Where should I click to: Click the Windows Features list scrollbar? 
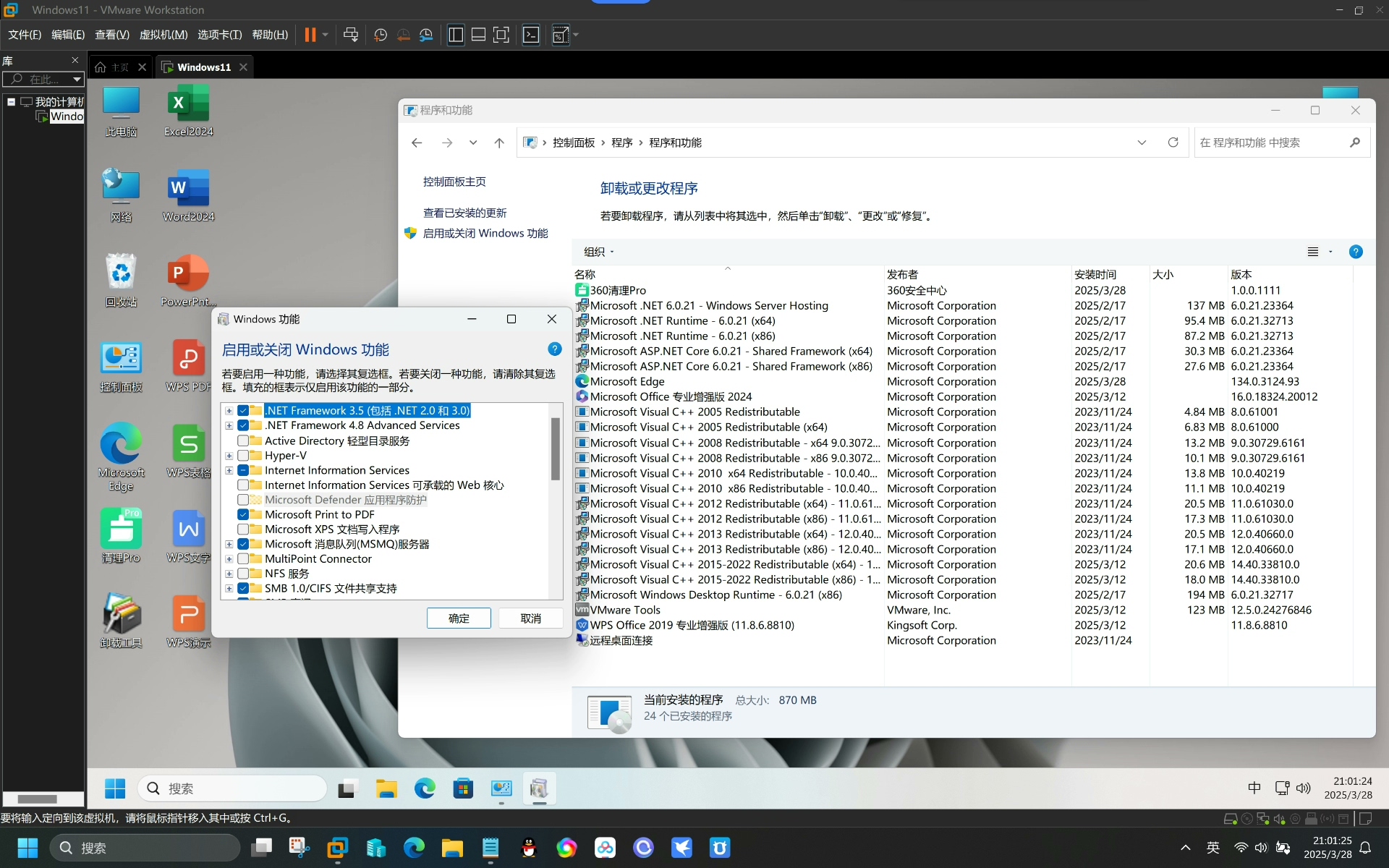pyautogui.click(x=556, y=448)
